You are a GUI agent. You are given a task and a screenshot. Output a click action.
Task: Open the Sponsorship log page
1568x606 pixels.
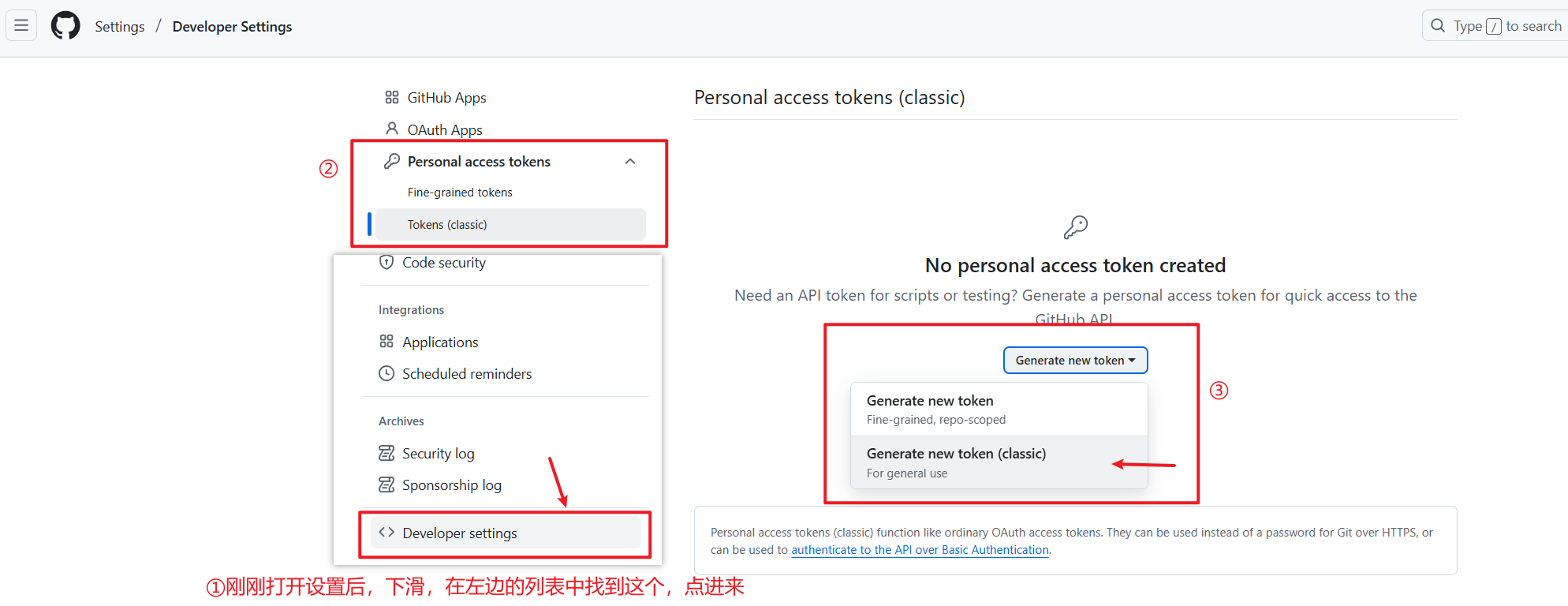tap(451, 485)
